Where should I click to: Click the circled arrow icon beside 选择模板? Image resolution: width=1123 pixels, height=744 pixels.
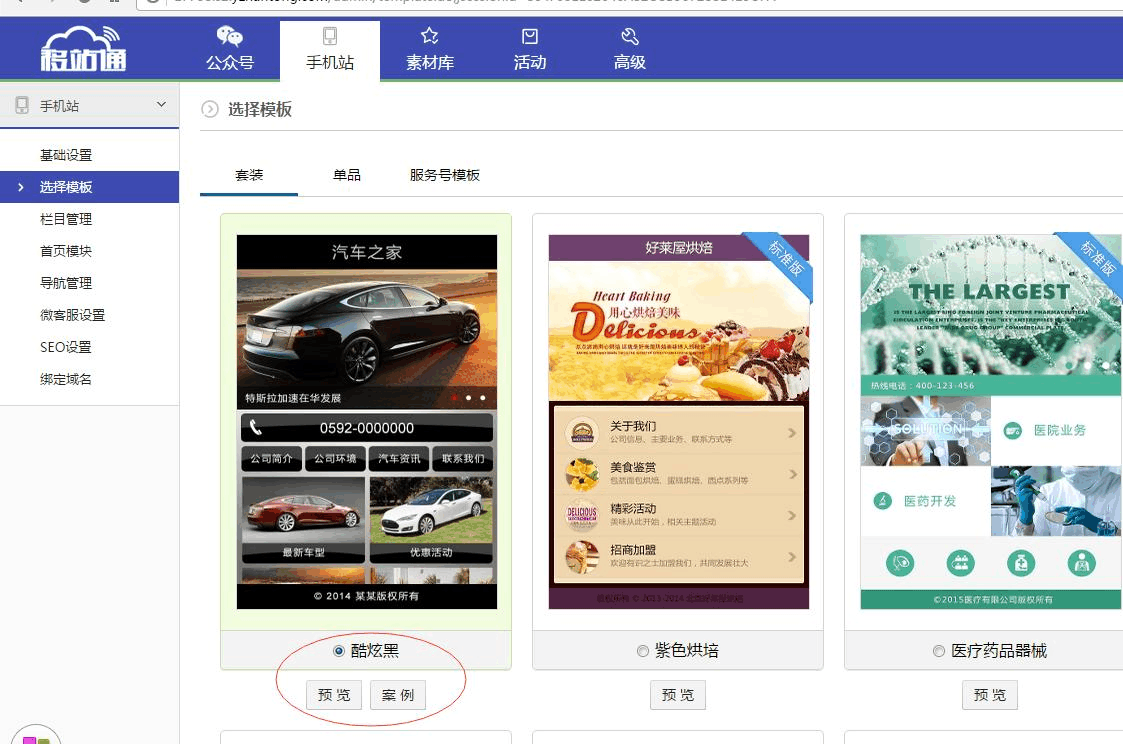tap(210, 109)
